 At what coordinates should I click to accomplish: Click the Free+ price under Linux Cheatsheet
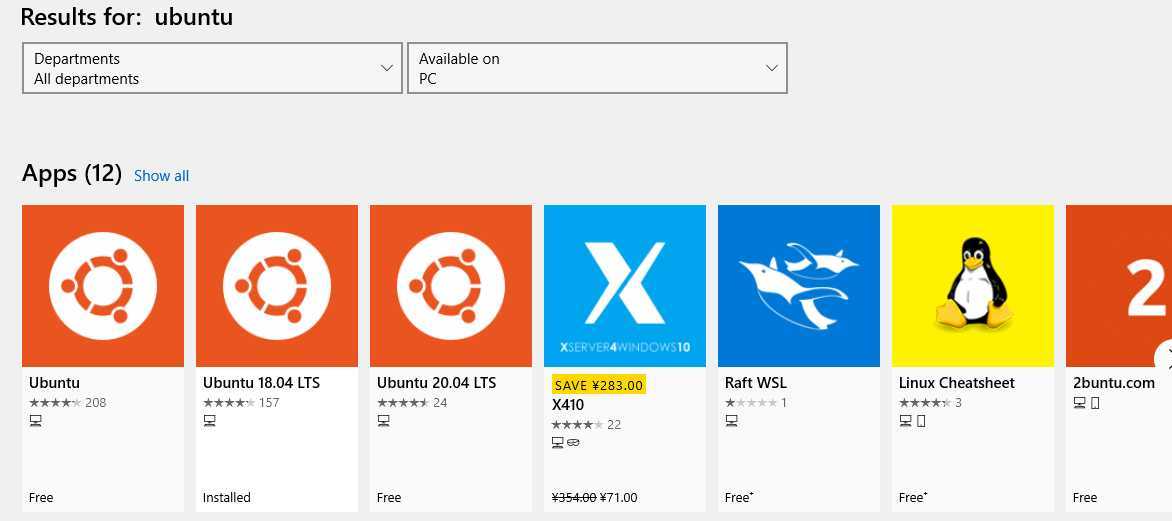(x=913, y=498)
